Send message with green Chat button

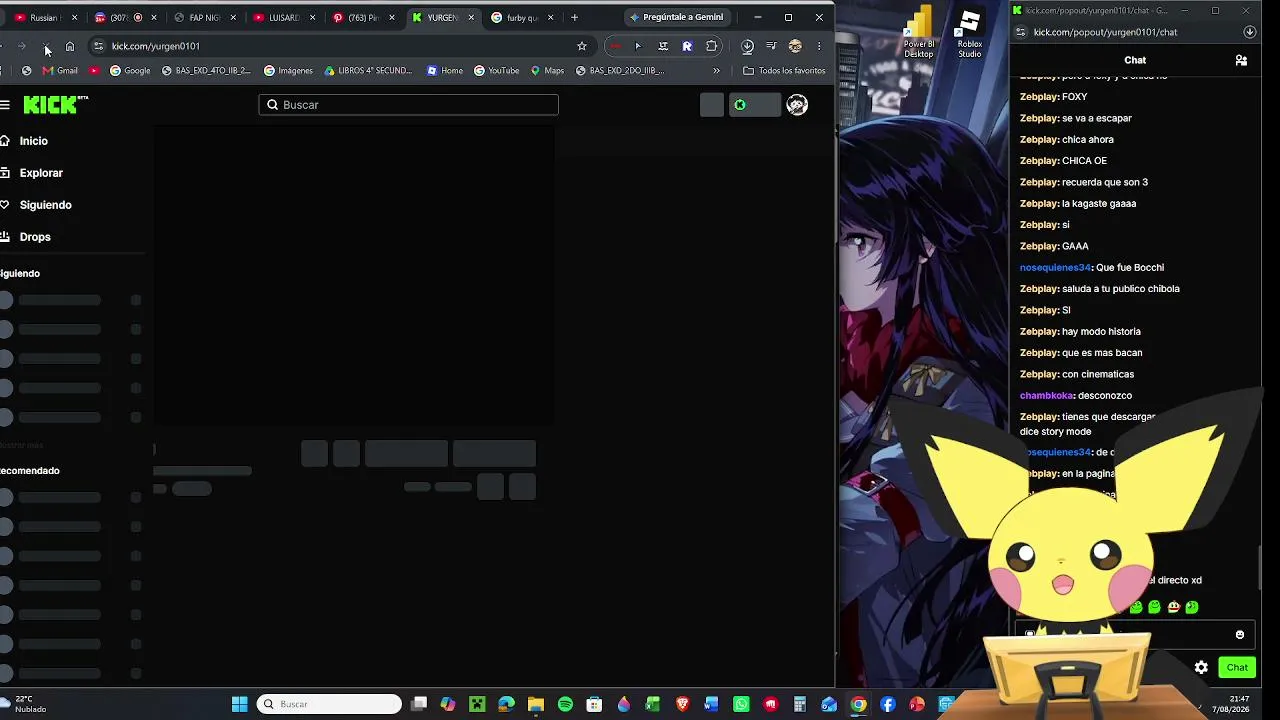pos(1237,667)
